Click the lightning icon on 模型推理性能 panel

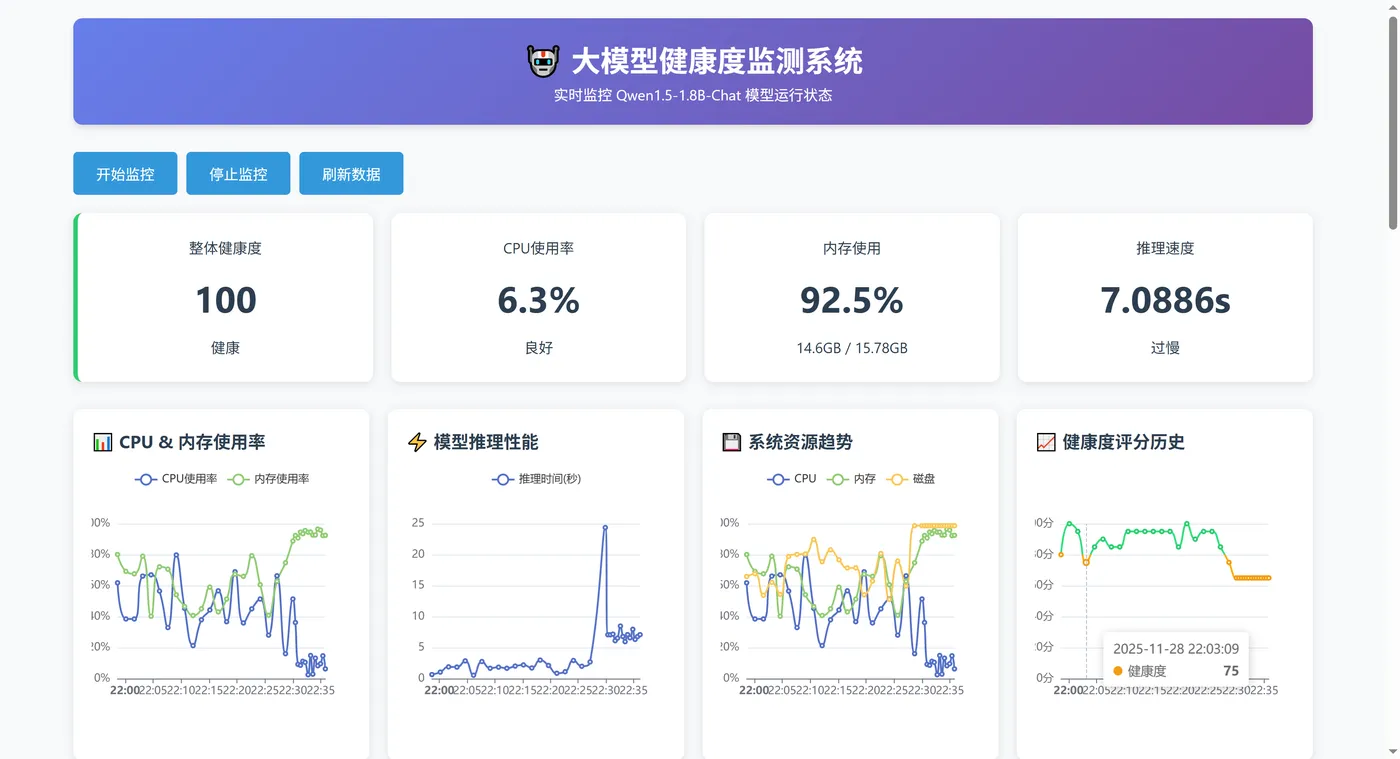[418, 441]
